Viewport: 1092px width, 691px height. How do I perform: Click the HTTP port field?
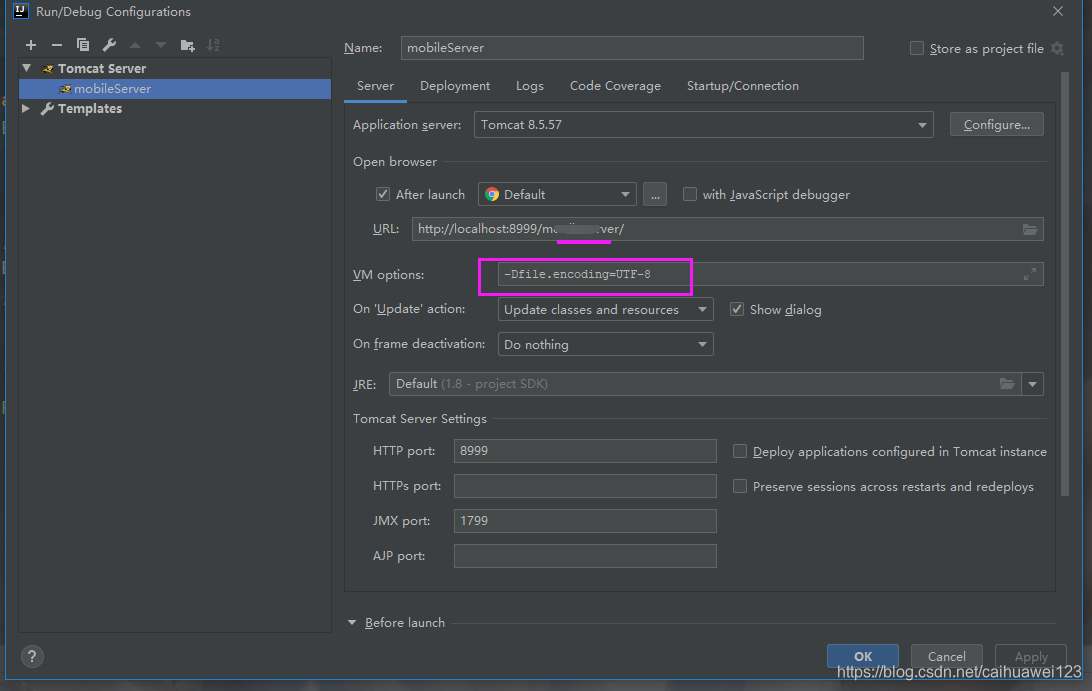(585, 451)
